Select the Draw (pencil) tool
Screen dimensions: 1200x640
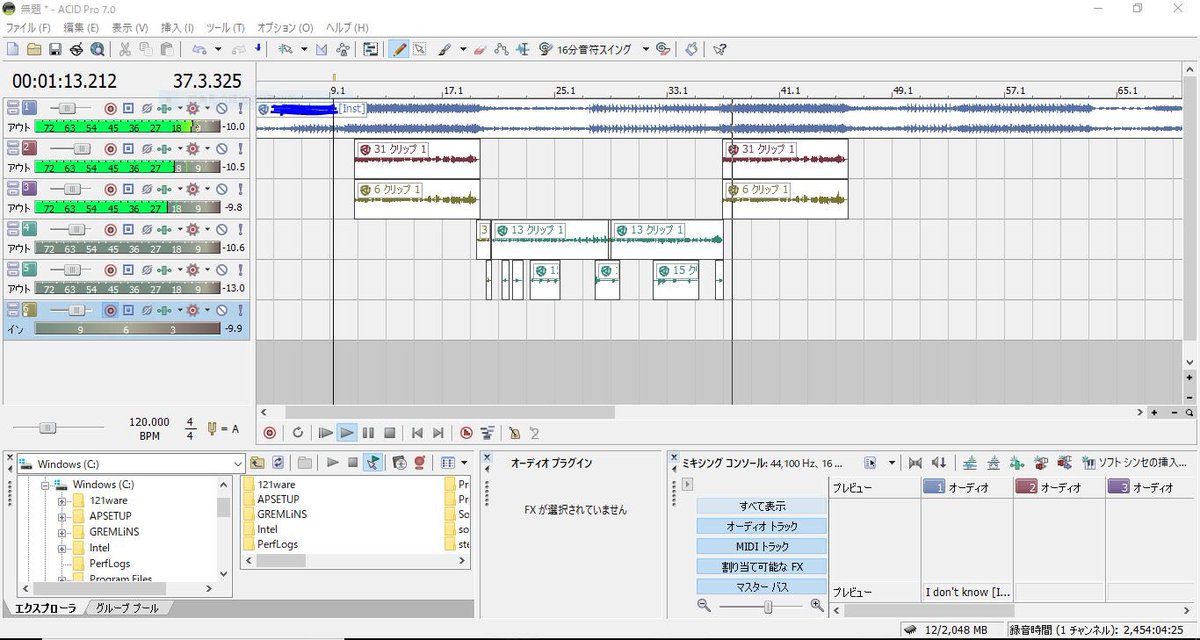point(398,49)
